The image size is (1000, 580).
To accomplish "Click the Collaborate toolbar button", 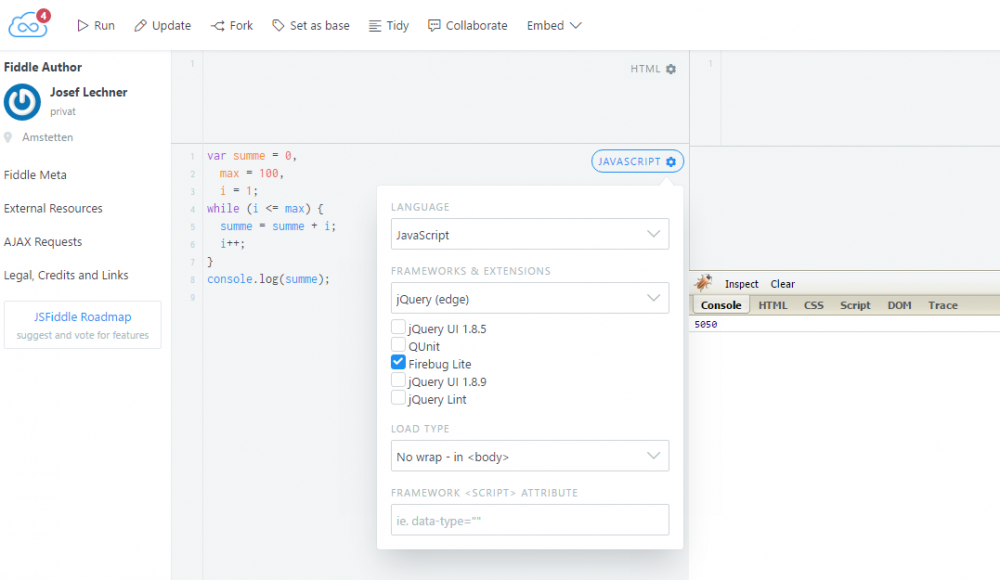I will pos(467,25).
